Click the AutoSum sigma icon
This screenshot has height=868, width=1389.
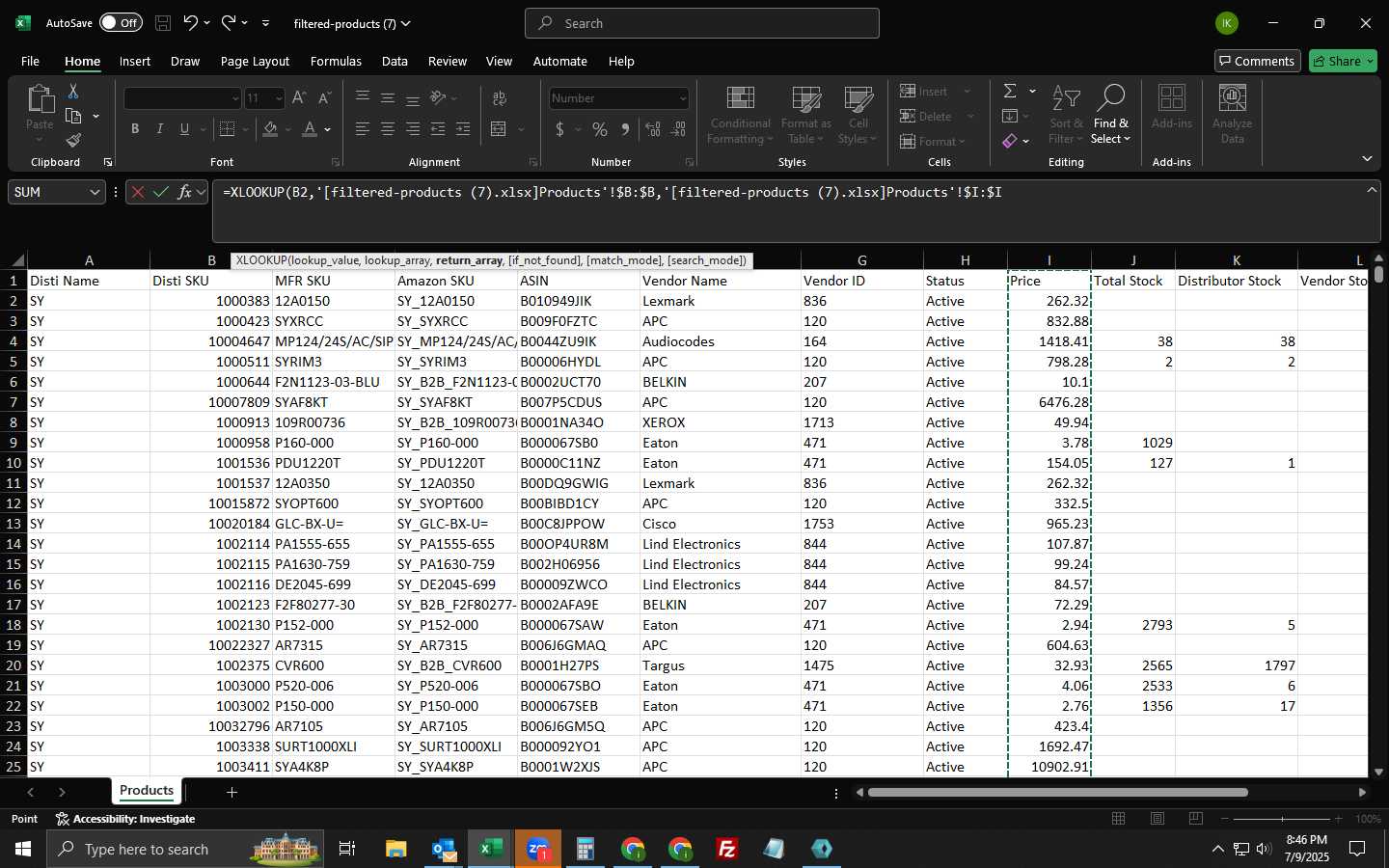click(x=1010, y=91)
